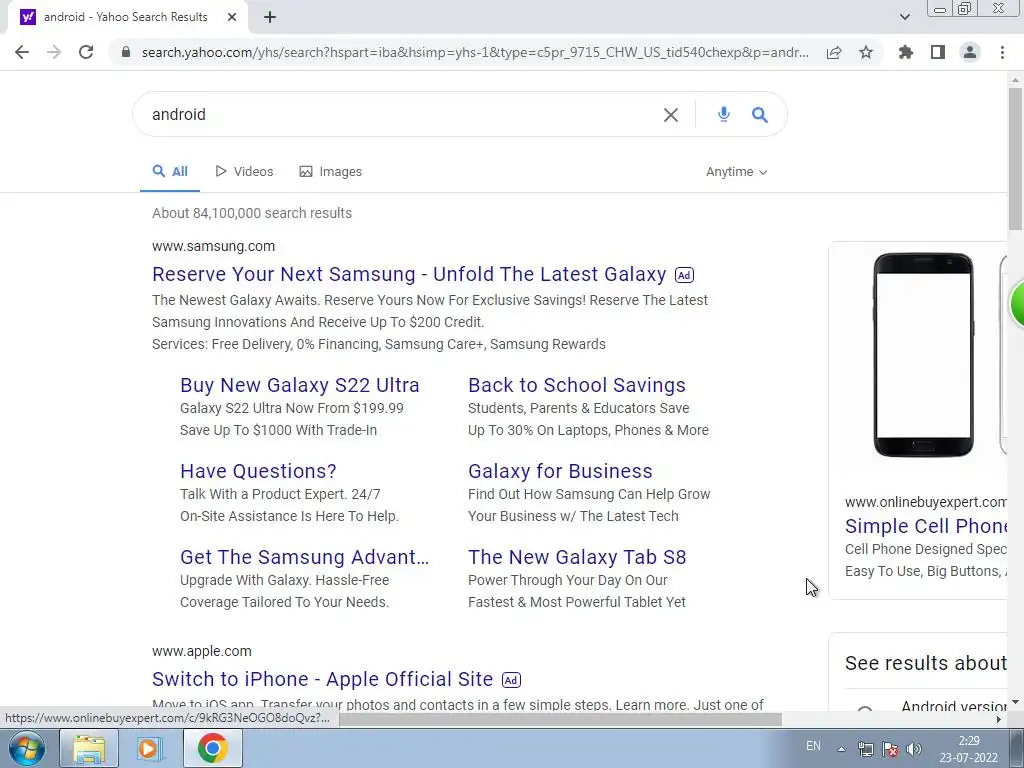The image size is (1024, 768).
Task: Select the All results tab
Action: click(170, 172)
